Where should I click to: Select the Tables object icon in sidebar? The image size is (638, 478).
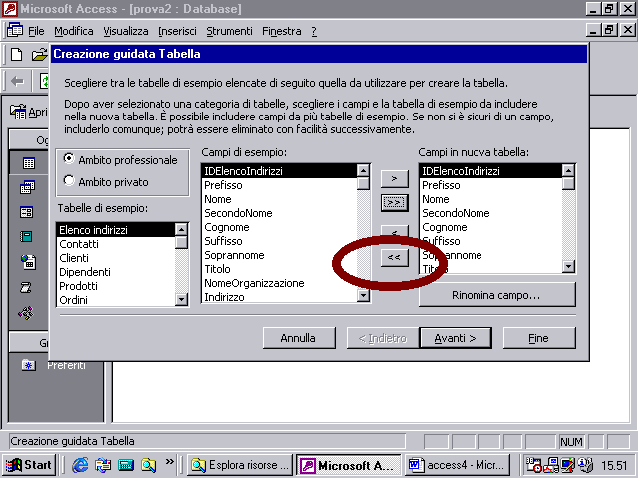28,163
